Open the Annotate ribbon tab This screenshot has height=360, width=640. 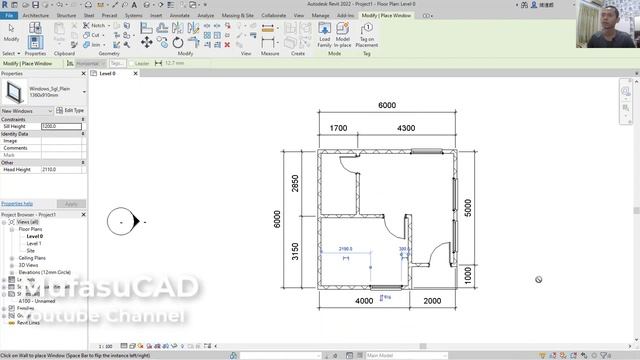180,16
